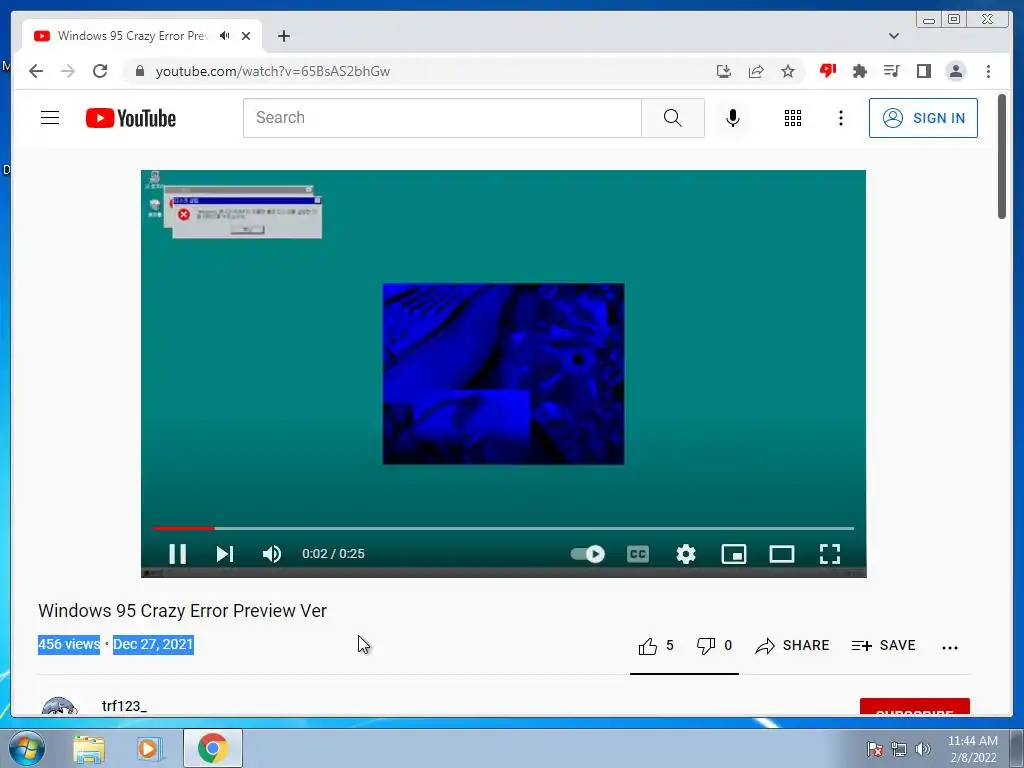Open player settings gear

(x=686, y=554)
